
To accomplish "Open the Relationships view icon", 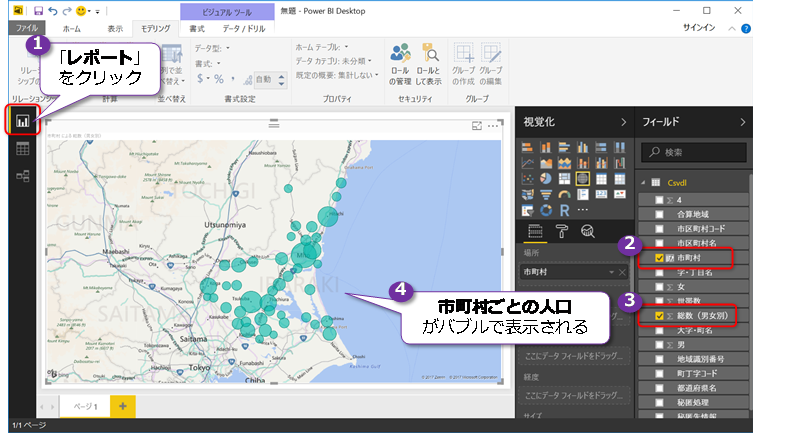I will [x=22, y=176].
